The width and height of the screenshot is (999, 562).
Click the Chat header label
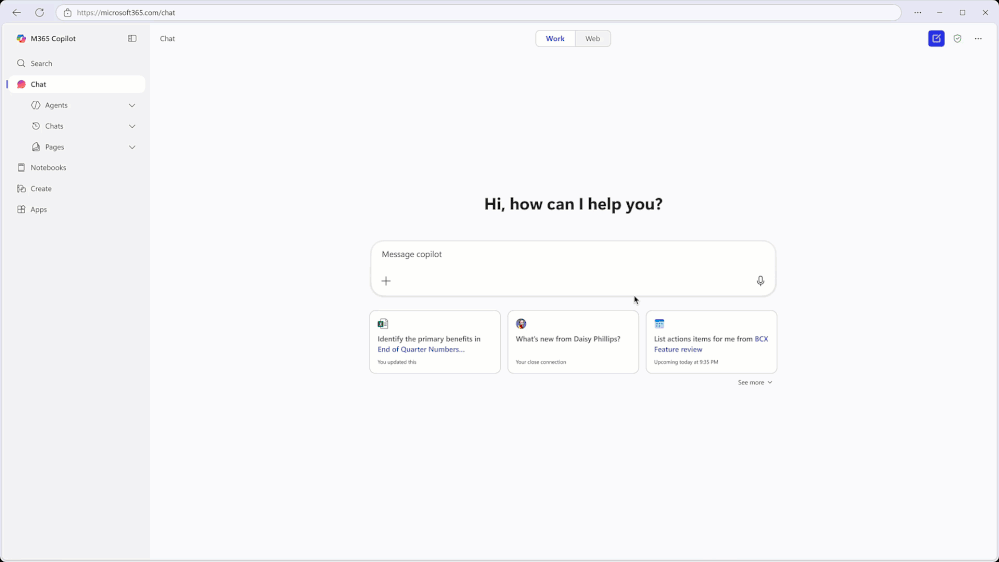click(167, 38)
